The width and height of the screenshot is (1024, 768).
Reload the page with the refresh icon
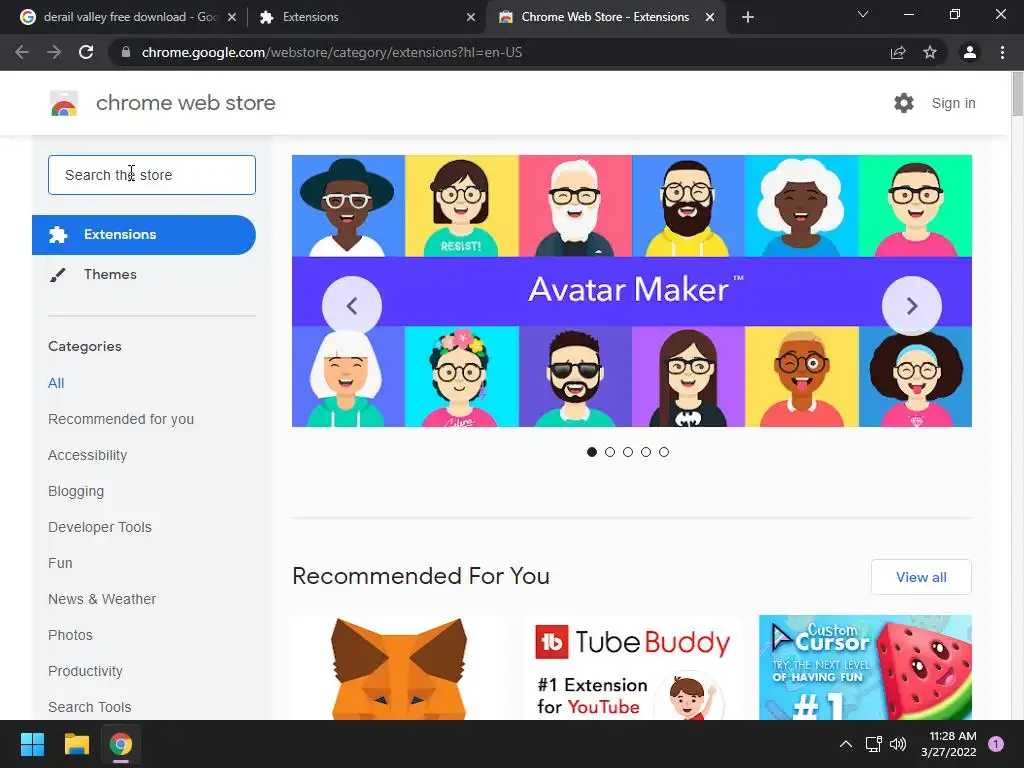pos(86,52)
